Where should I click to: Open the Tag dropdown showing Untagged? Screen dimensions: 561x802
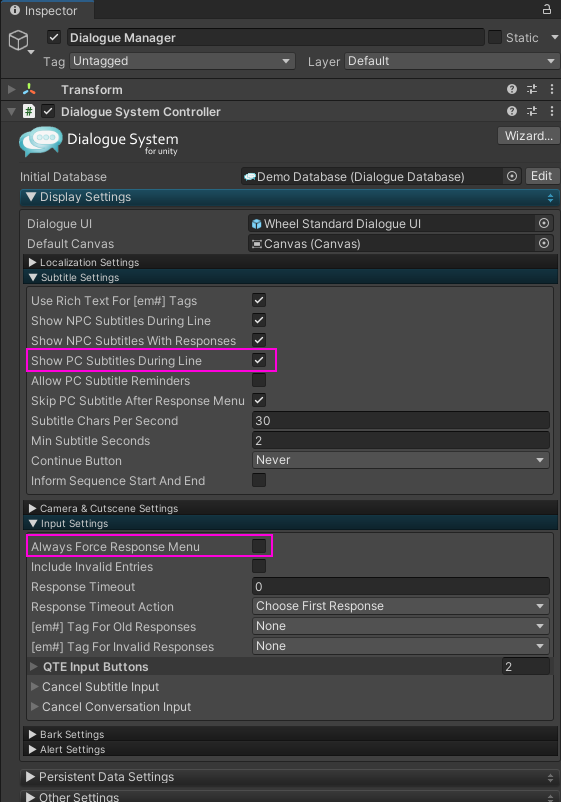[182, 61]
